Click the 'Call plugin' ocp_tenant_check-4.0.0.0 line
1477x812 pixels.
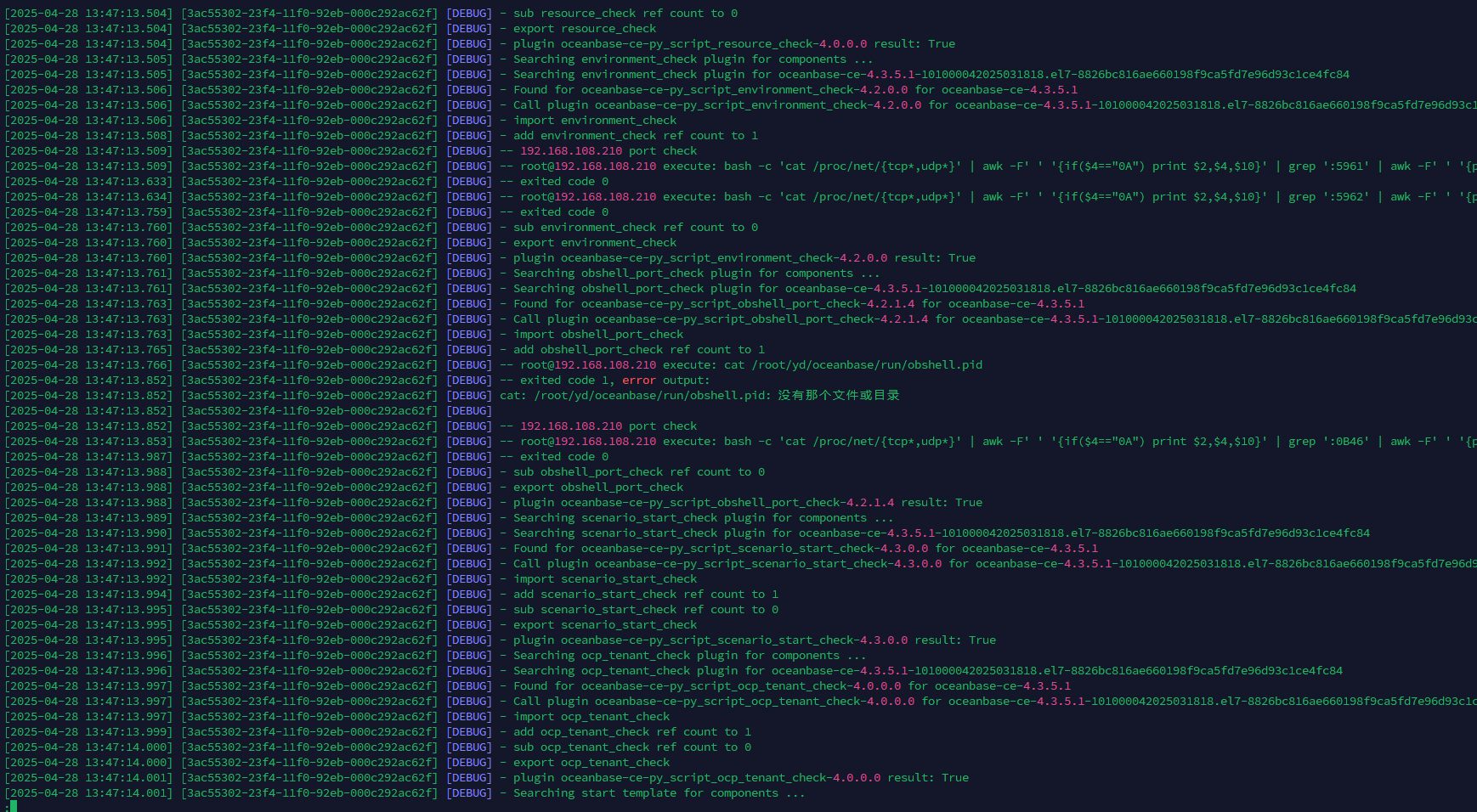[995, 702]
